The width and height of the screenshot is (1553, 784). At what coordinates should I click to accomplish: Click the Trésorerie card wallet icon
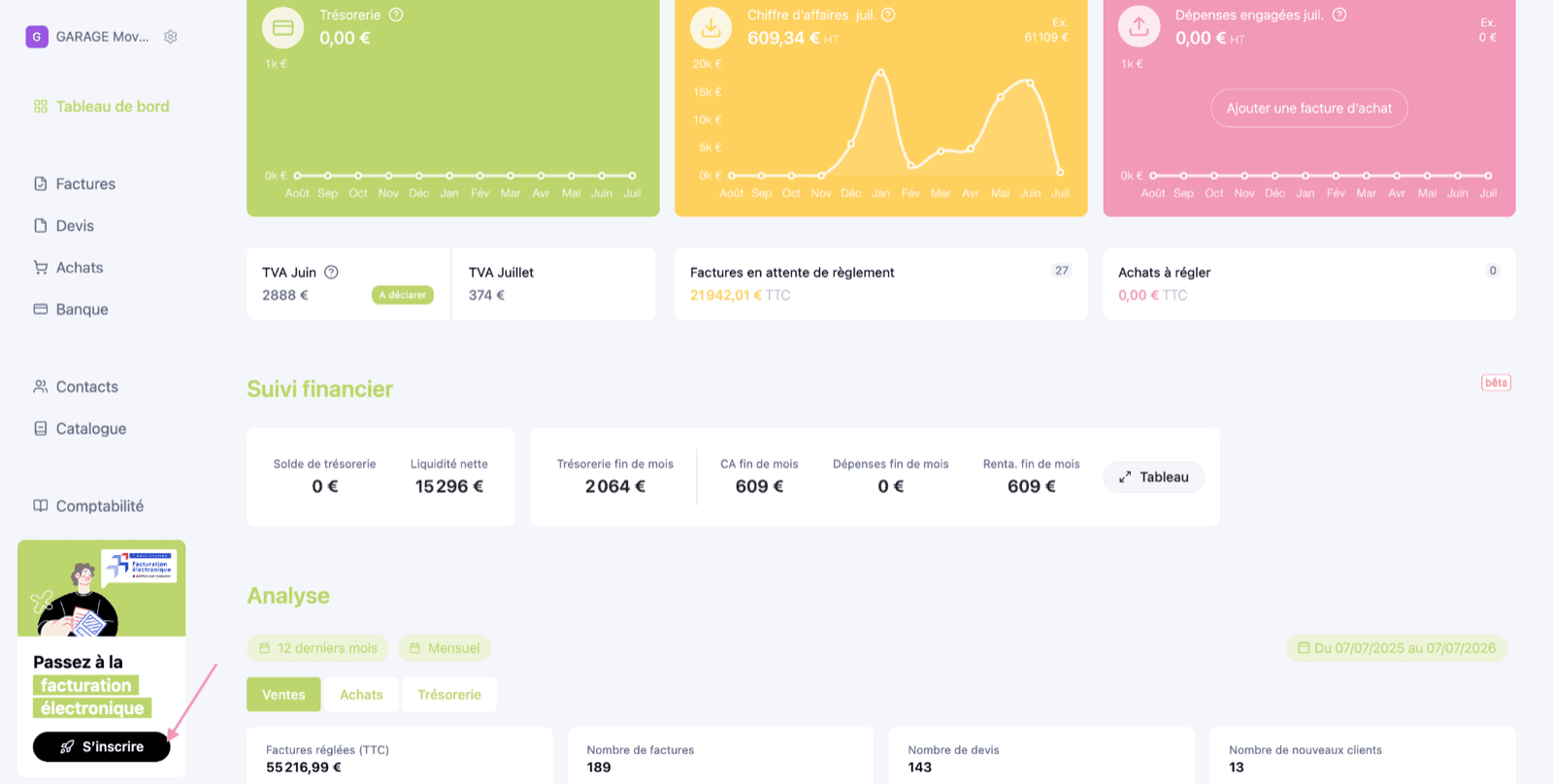pyautogui.click(x=283, y=28)
